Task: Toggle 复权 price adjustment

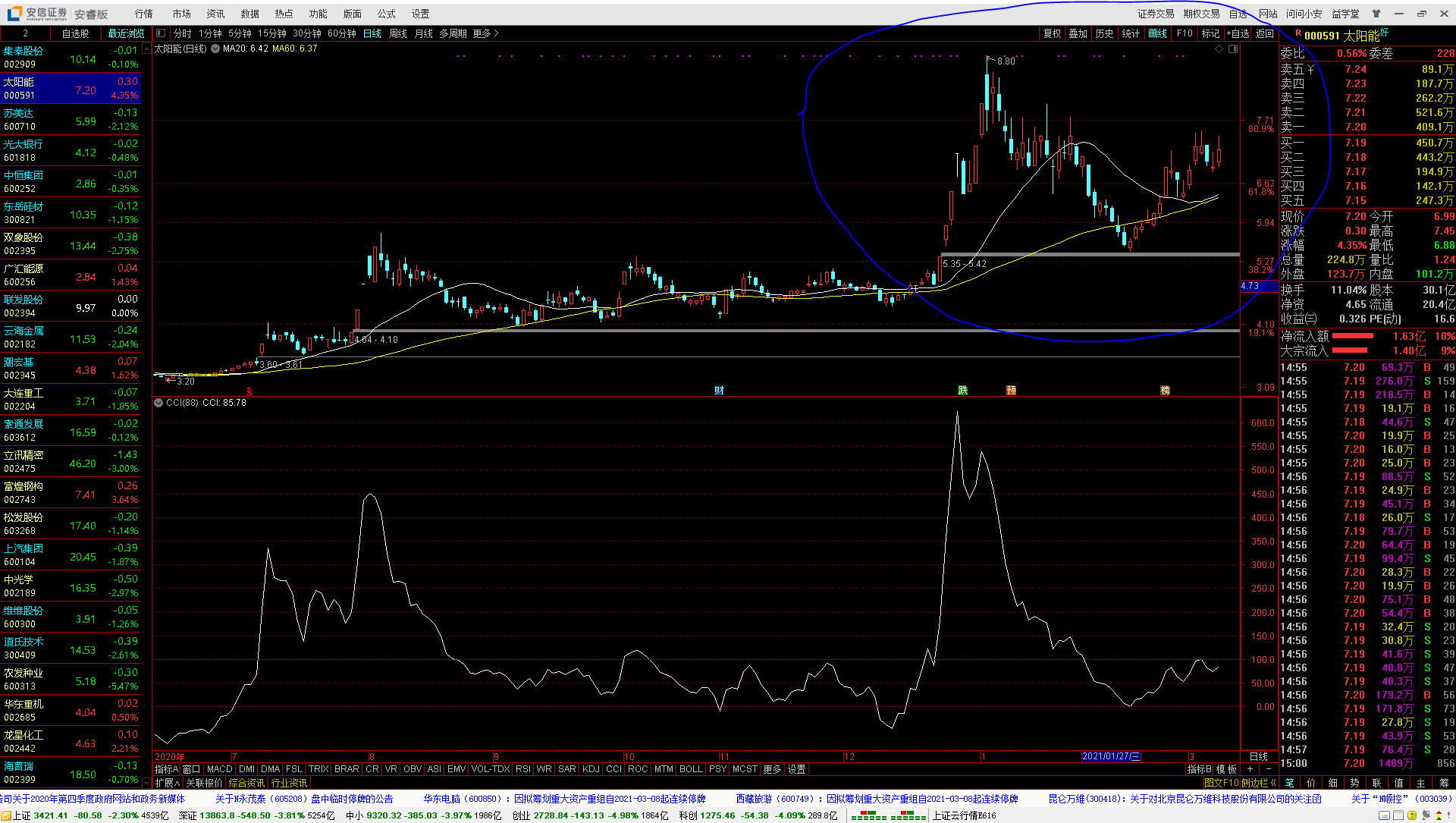Action: click(1053, 33)
